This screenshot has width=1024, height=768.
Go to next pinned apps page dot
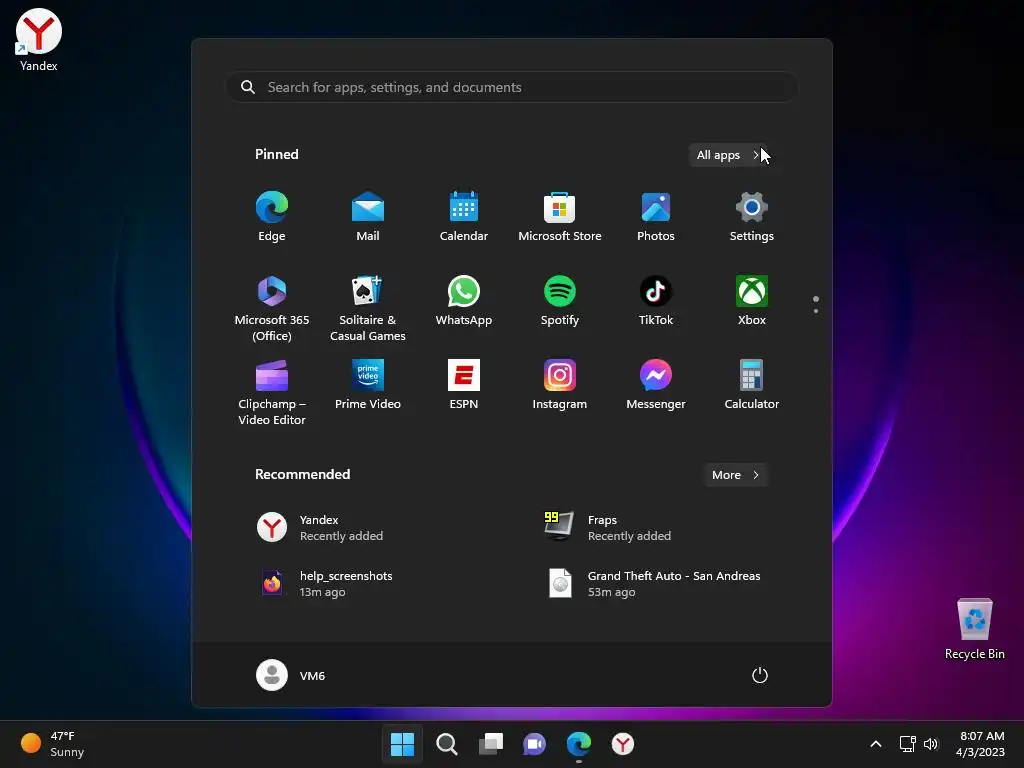click(x=816, y=311)
